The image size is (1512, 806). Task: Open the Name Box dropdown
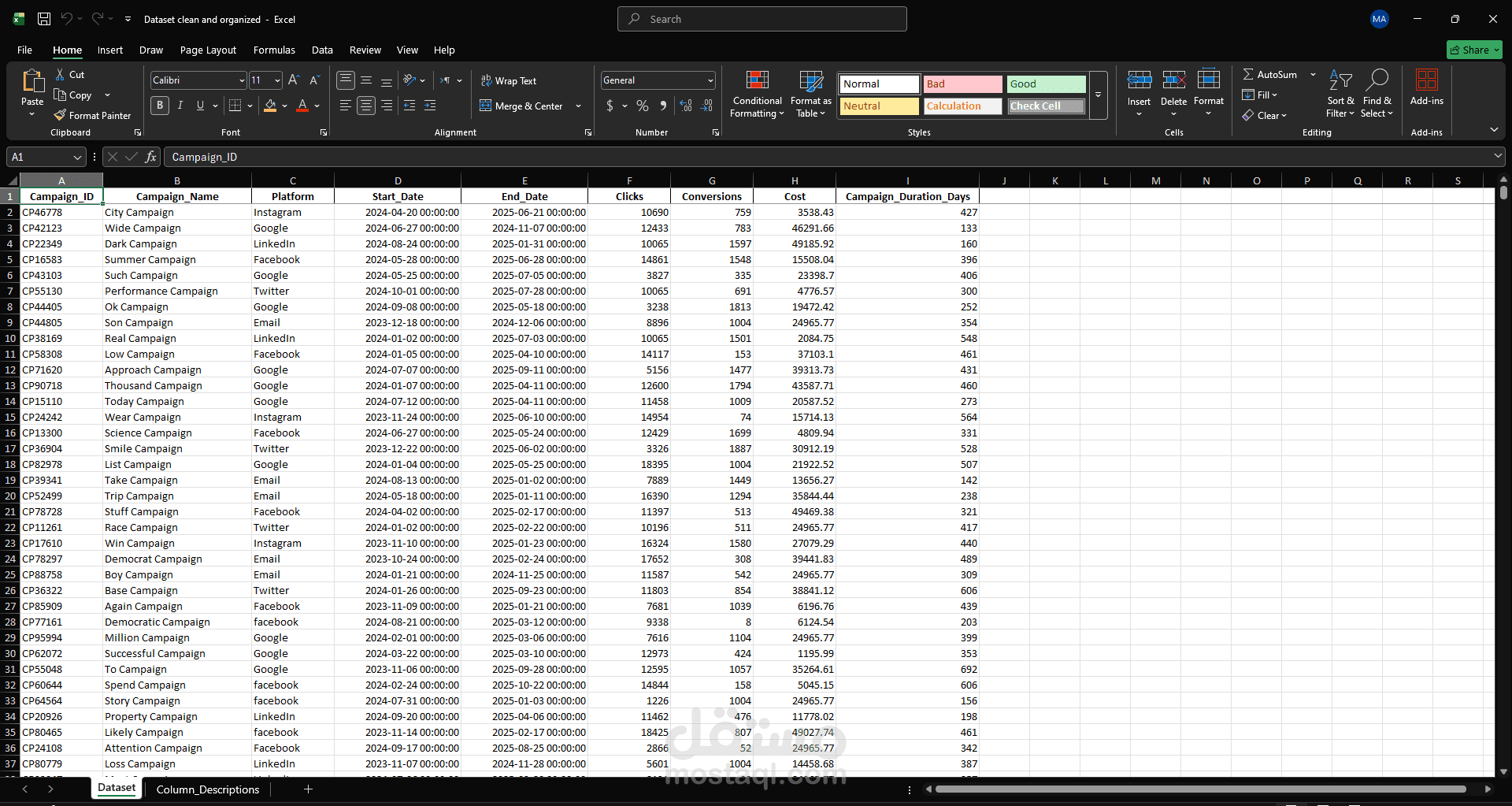[x=77, y=157]
